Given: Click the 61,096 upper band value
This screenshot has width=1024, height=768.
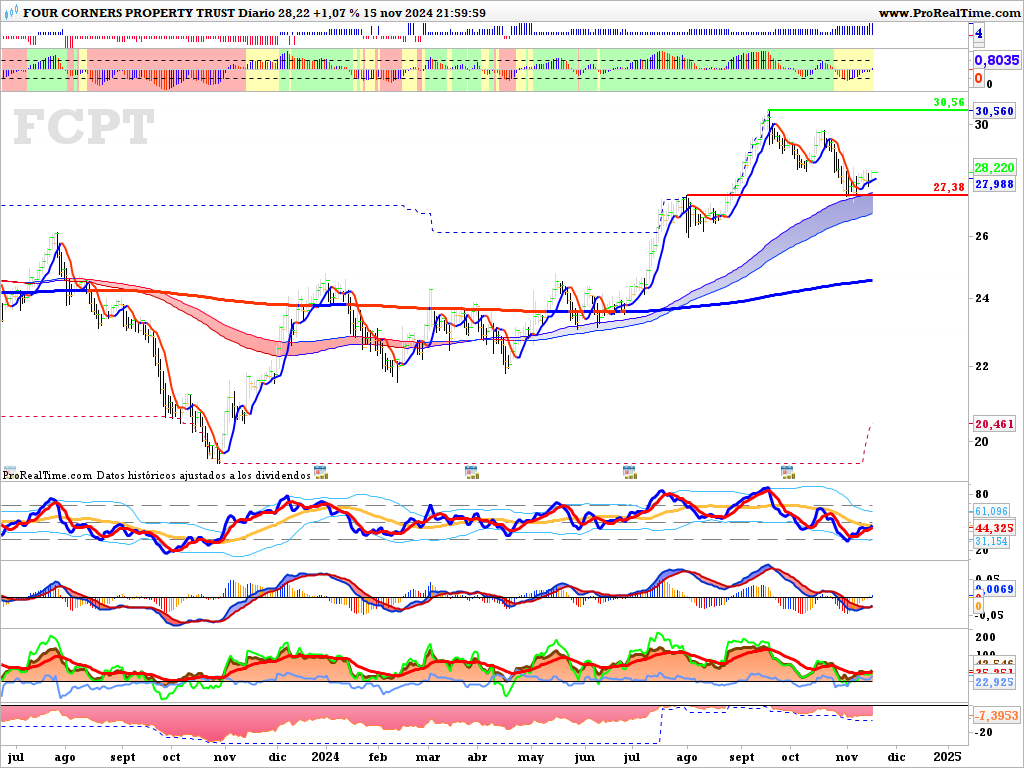Looking at the screenshot, I should tap(991, 511).
